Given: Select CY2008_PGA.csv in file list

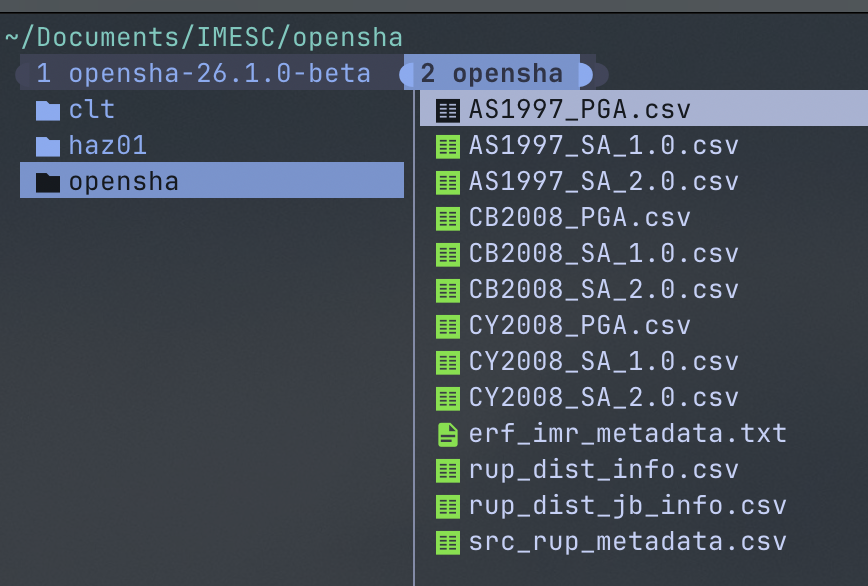Looking at the screenshot, I should [579, 326].
